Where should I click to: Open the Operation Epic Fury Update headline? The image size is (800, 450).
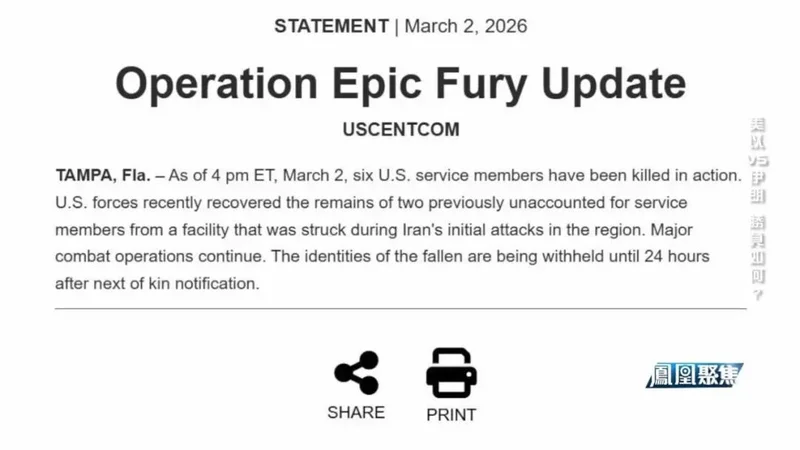pos(400,84)
